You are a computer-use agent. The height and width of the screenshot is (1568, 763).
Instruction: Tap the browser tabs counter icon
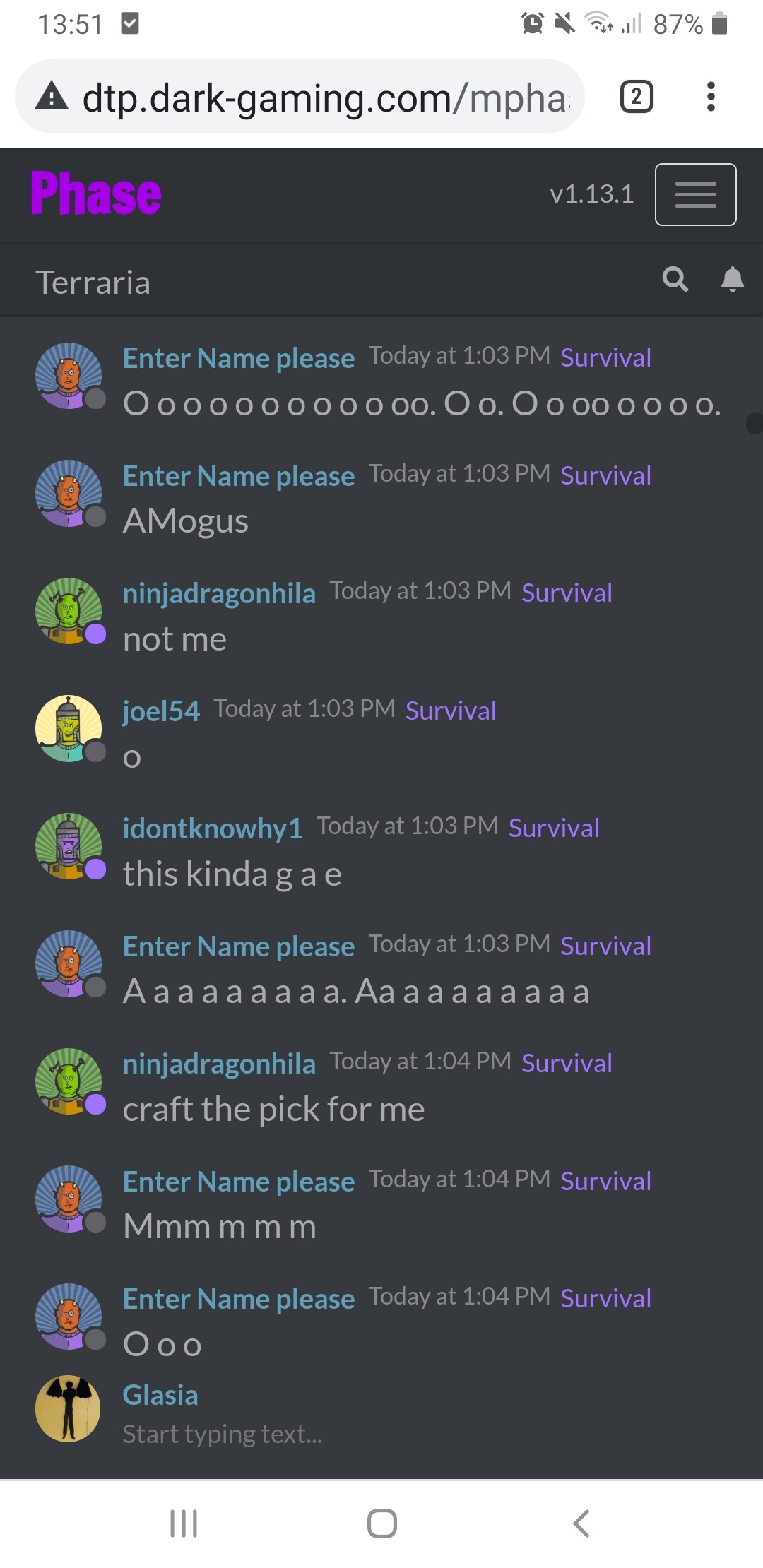tap(637, 97)
